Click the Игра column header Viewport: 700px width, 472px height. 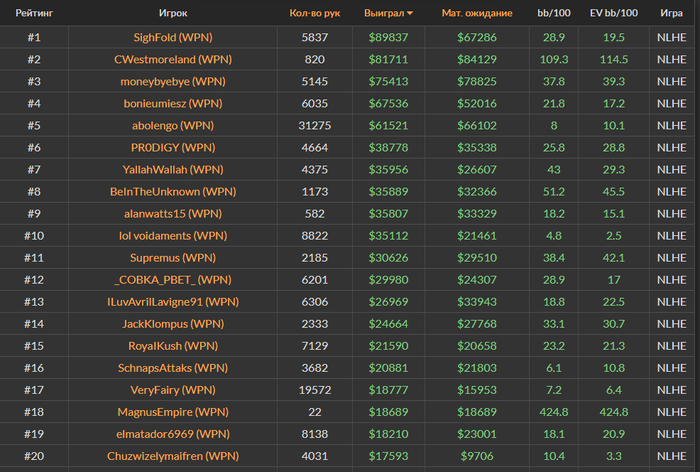pyautogui.click(x=671, y=13)
